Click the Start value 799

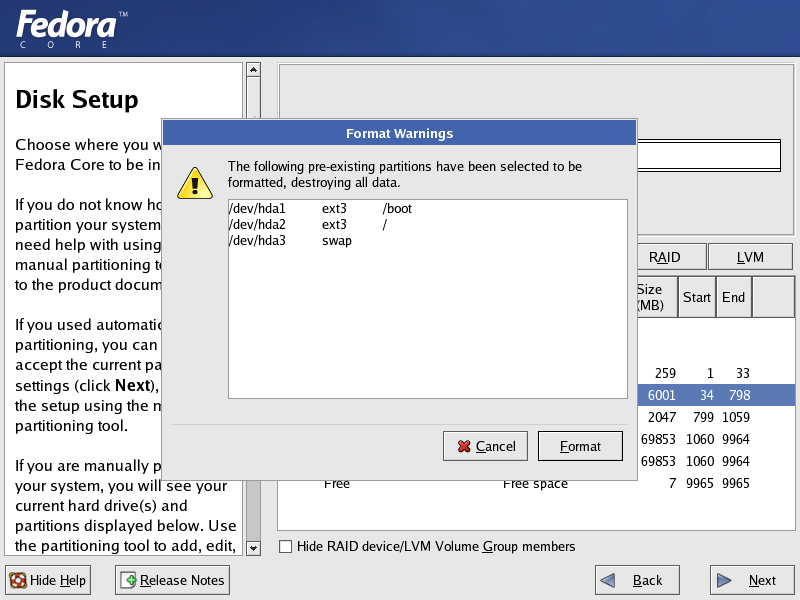(703, 417)
